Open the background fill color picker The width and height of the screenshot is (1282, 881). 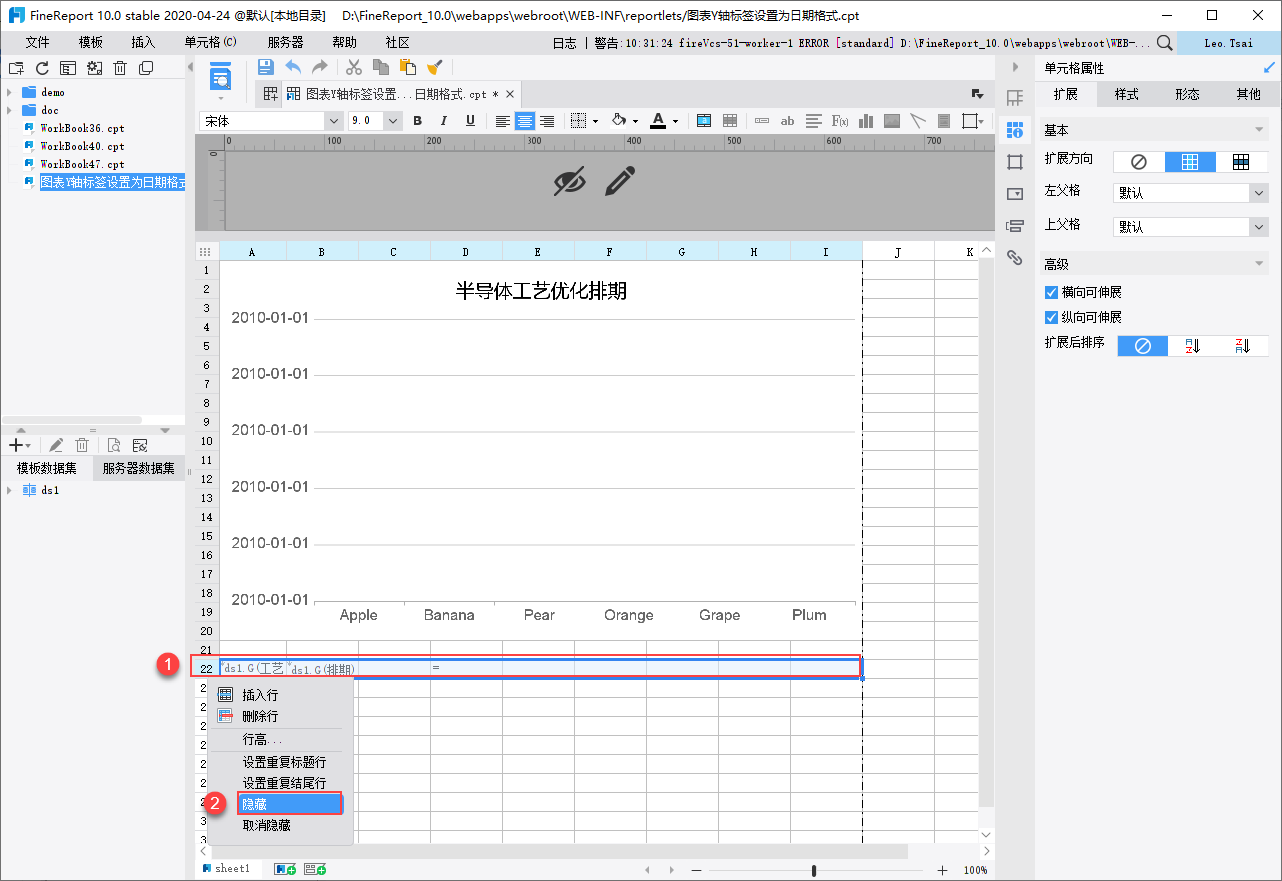[x=619, y=121]
